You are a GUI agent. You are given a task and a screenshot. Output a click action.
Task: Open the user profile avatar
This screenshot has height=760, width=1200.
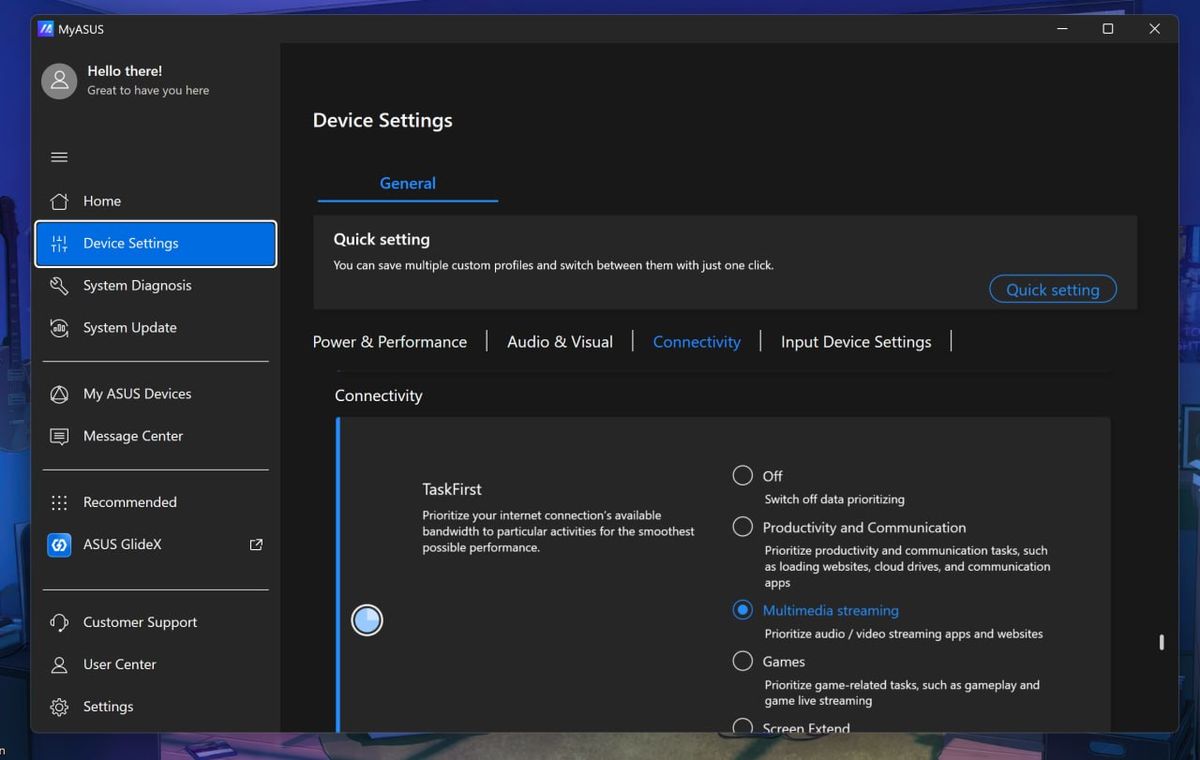point(59,81)
